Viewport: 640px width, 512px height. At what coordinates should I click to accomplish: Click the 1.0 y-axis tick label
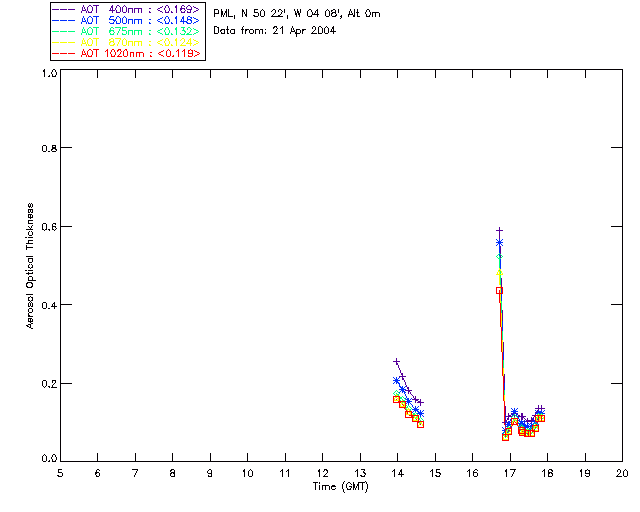pyautogui.click(x=49, y=73)
